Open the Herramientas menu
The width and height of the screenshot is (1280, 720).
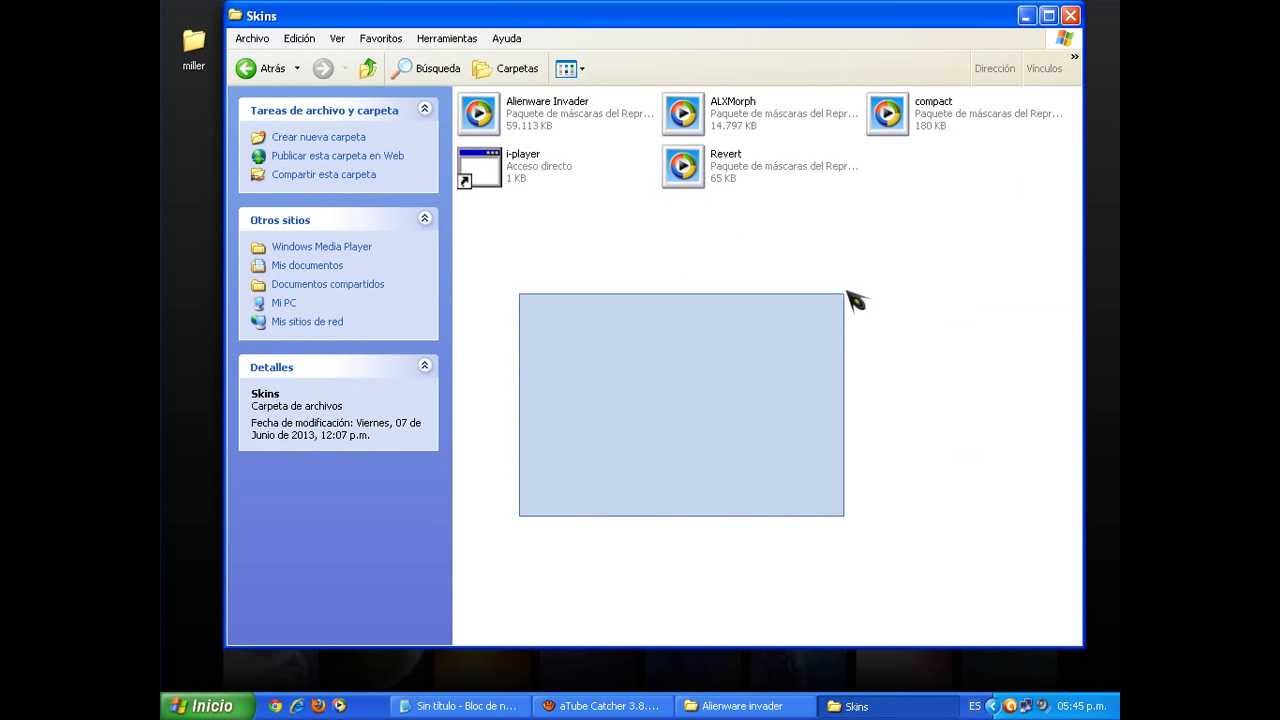(x=447, y=38)
